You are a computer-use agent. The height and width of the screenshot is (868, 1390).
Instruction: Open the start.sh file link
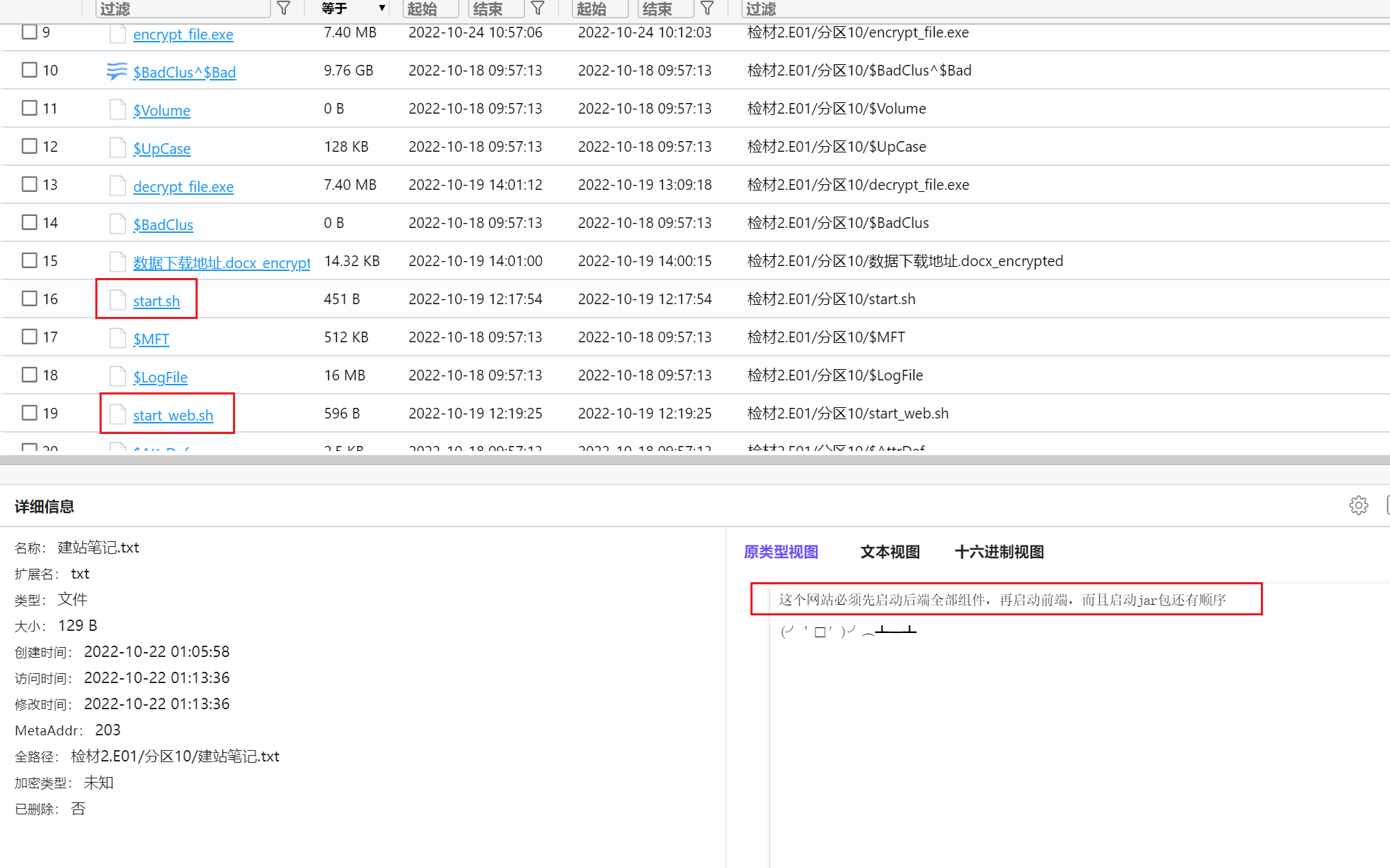156,301
